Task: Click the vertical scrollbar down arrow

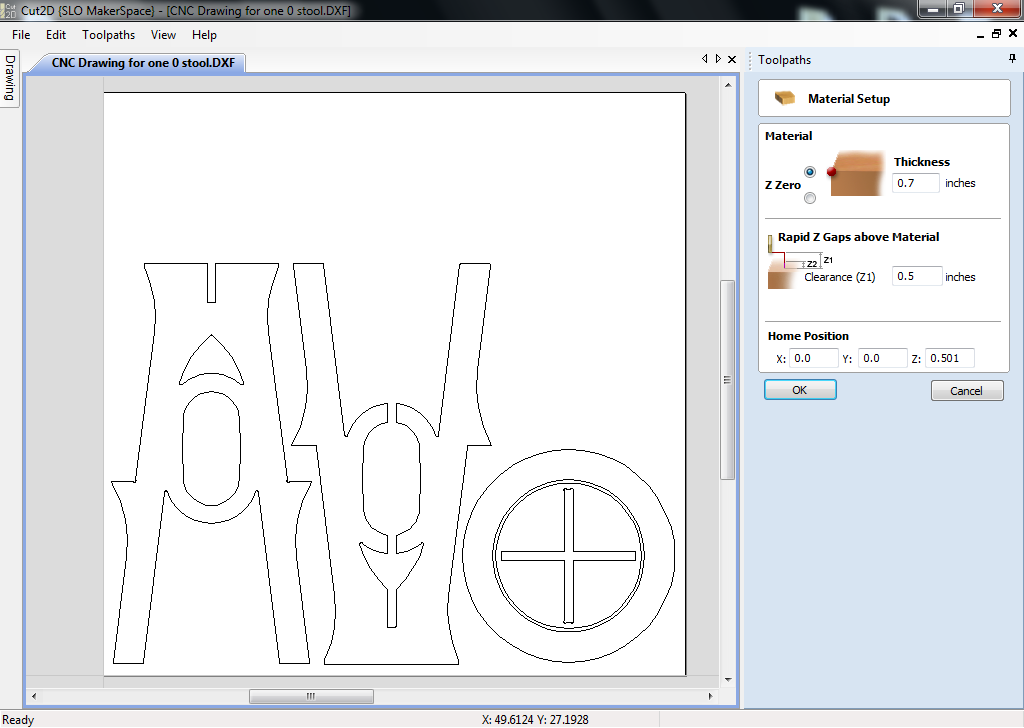Action: [x=728, y=680]
